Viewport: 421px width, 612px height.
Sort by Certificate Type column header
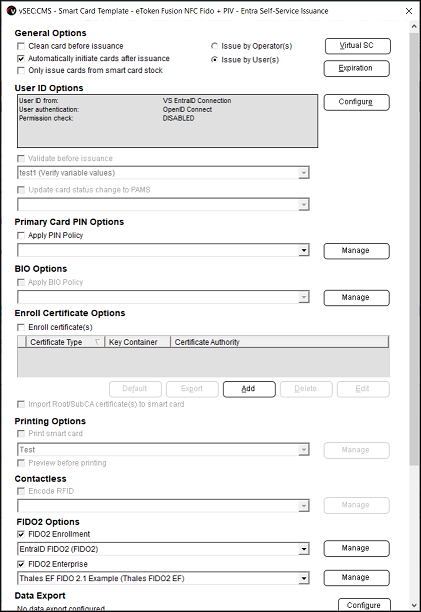click(65, 342)
